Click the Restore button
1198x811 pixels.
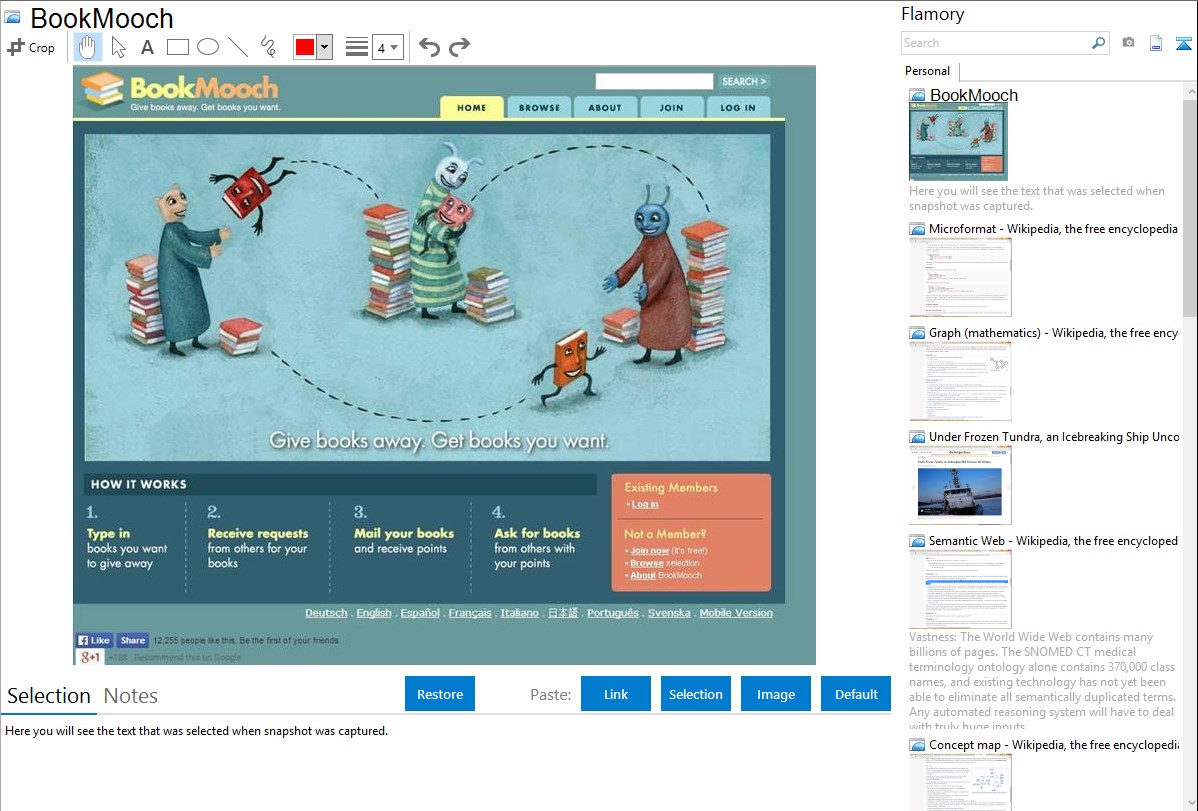[440, 694]
